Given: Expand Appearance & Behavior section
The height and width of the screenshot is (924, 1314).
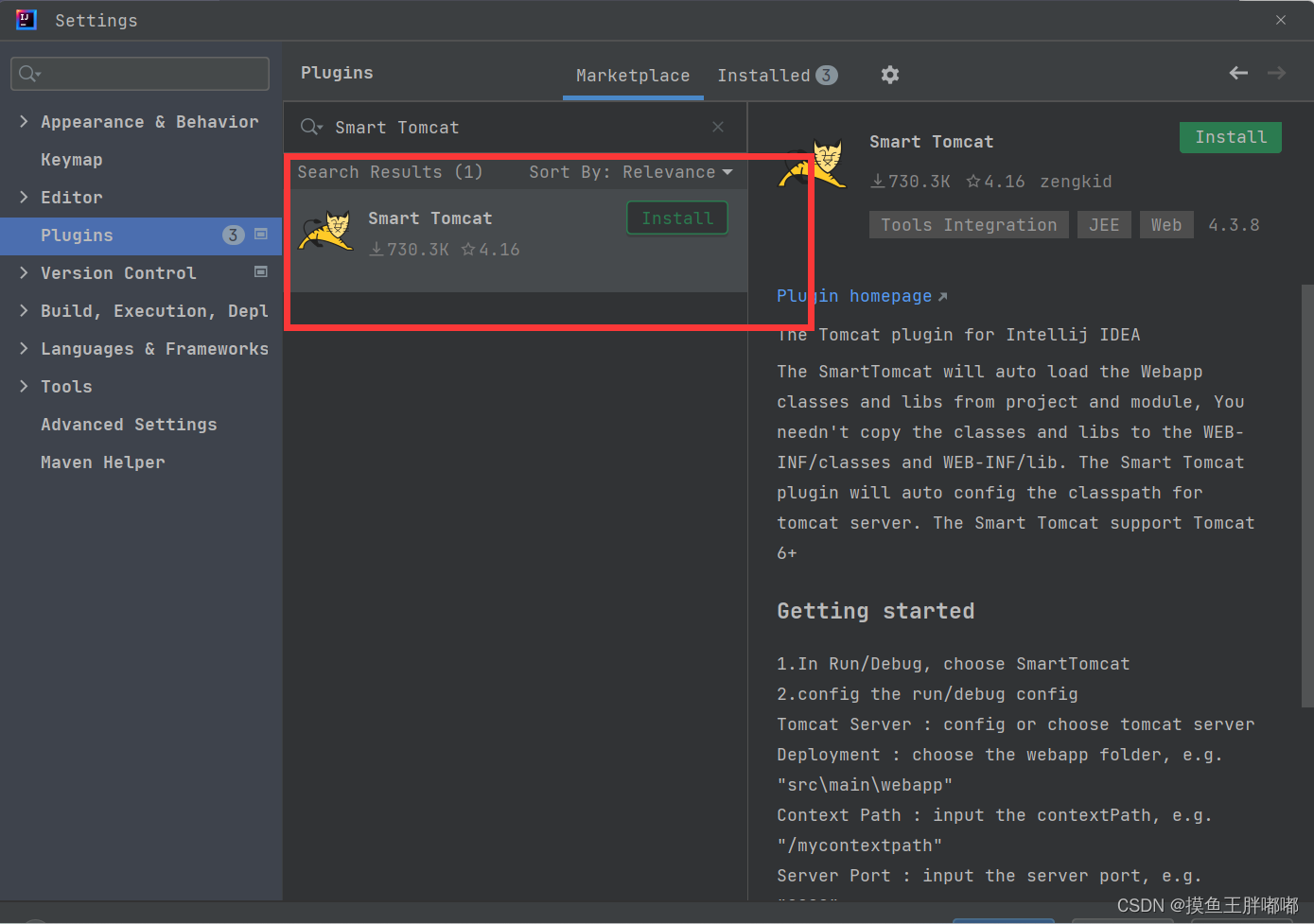Looking at the screenshot, I should click(24, 121).
